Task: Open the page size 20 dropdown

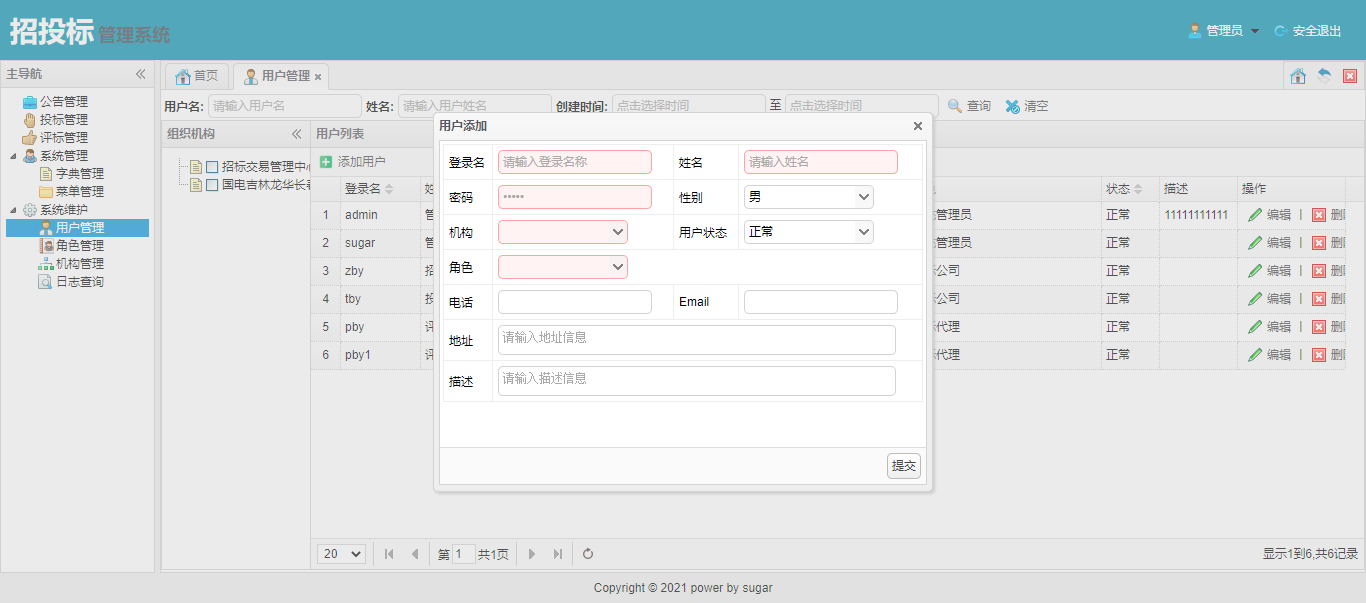Action: 342,554
